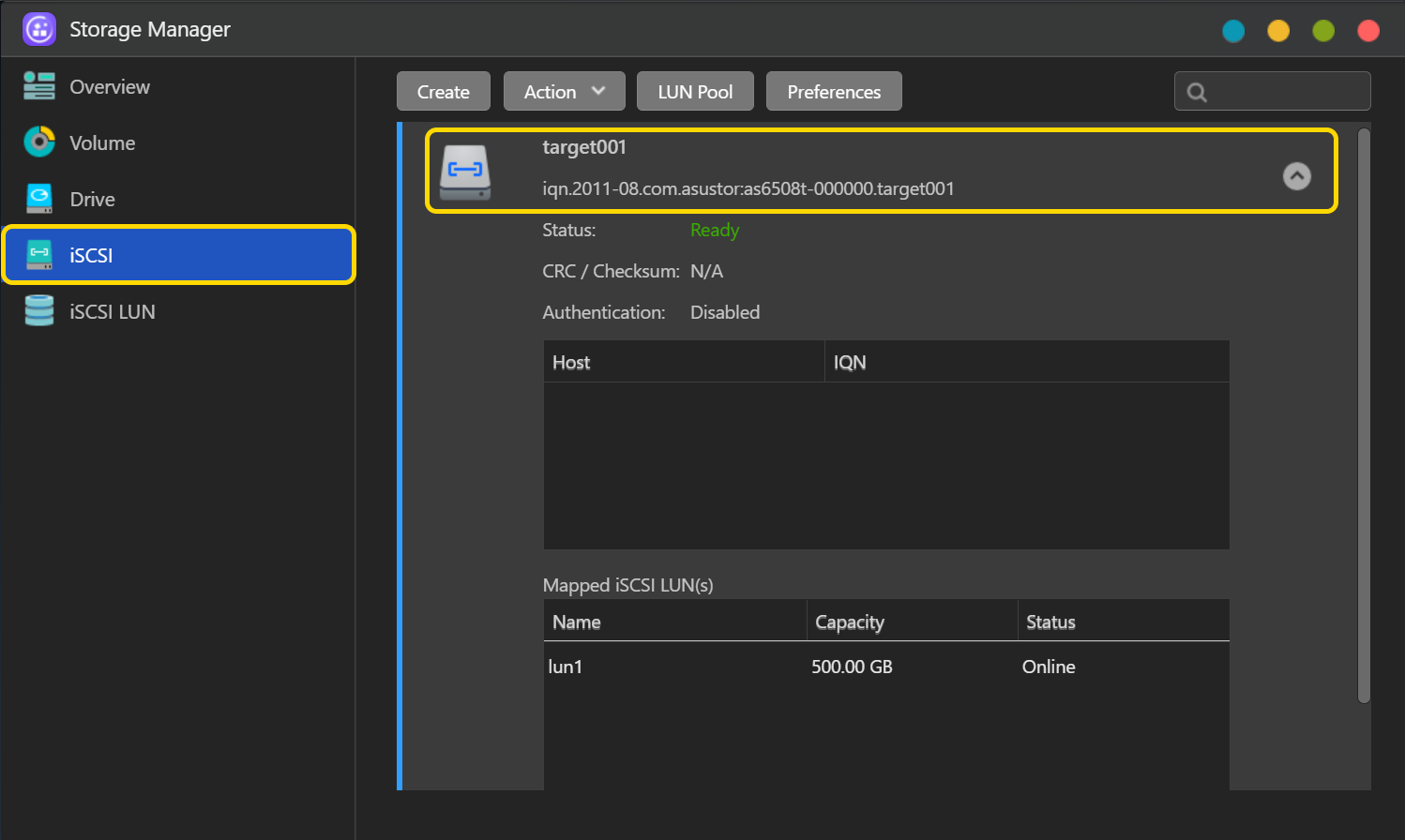Click the Name column header
The image size is (1405, 840).
pyautogui.click(x=675, y=622)
